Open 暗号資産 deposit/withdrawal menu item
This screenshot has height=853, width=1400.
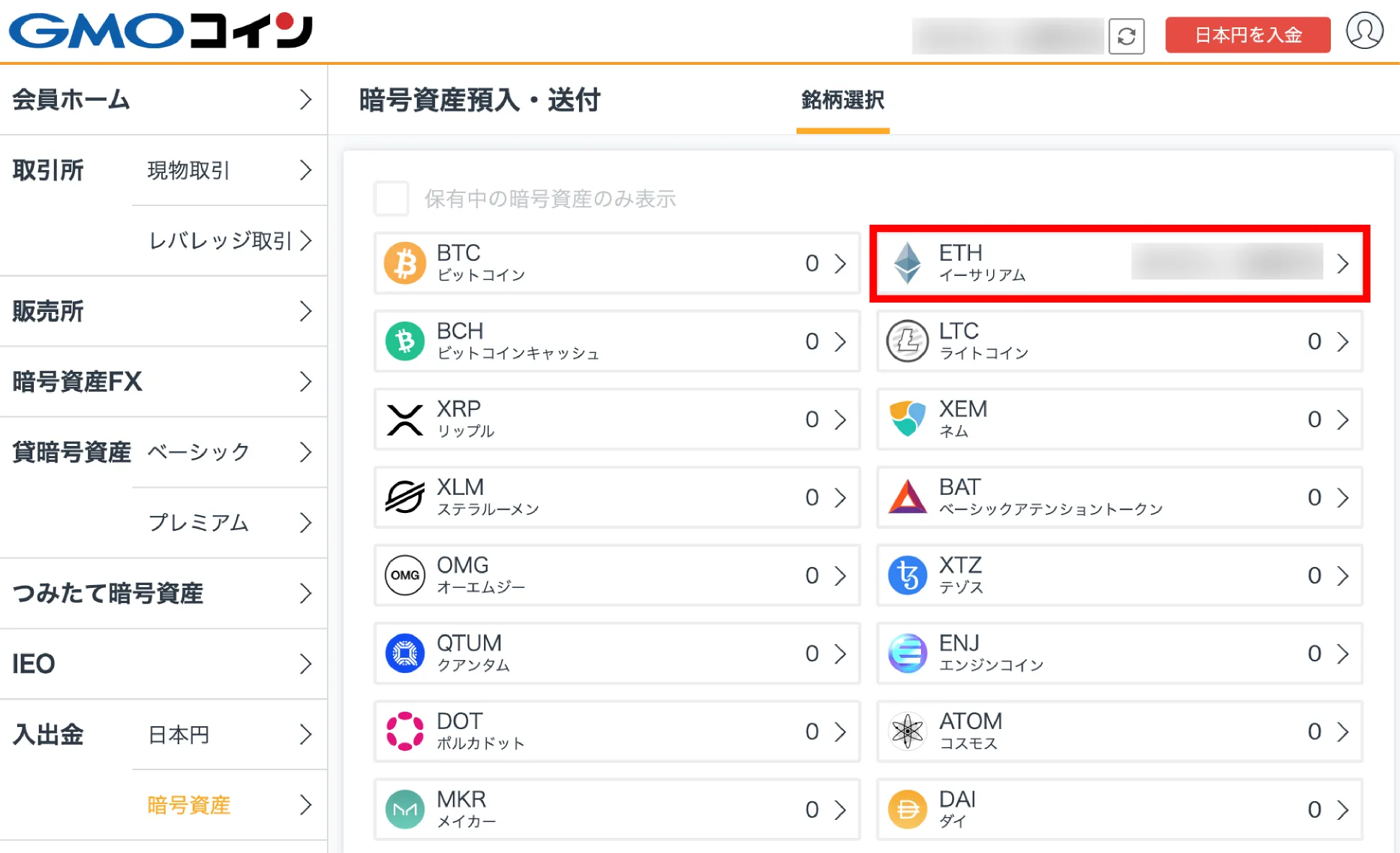pyautogui.click(x=230, y=805)
